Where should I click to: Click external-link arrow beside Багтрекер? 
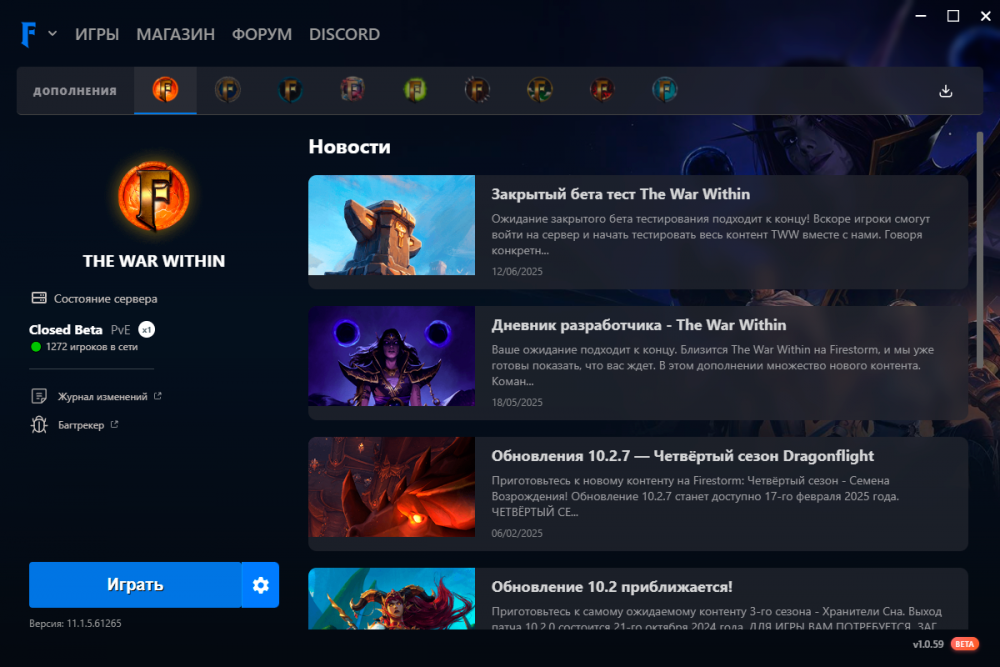pos(114,424)
